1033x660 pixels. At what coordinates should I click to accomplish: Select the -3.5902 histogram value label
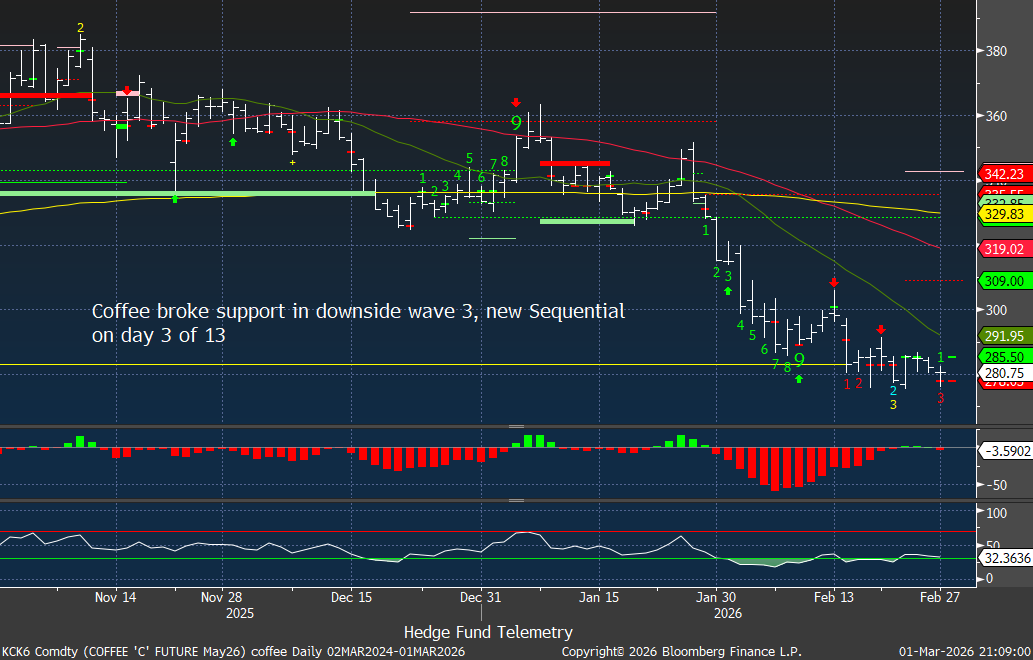pyautogui.click(x=1004, y=449)
